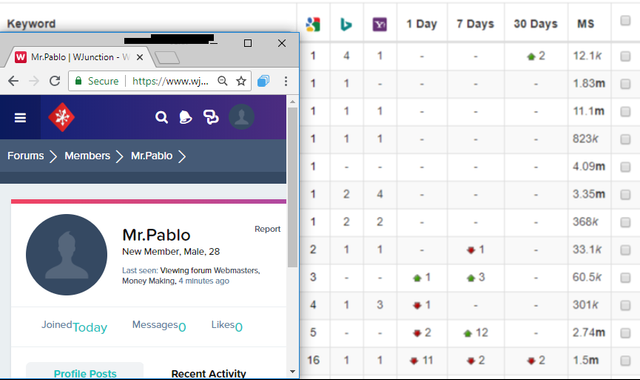The width and height of the screenshot is (640, 380).
Task: Select the Mr.Pablo | WJunction browser tab
Action: (x=79, y=57)
